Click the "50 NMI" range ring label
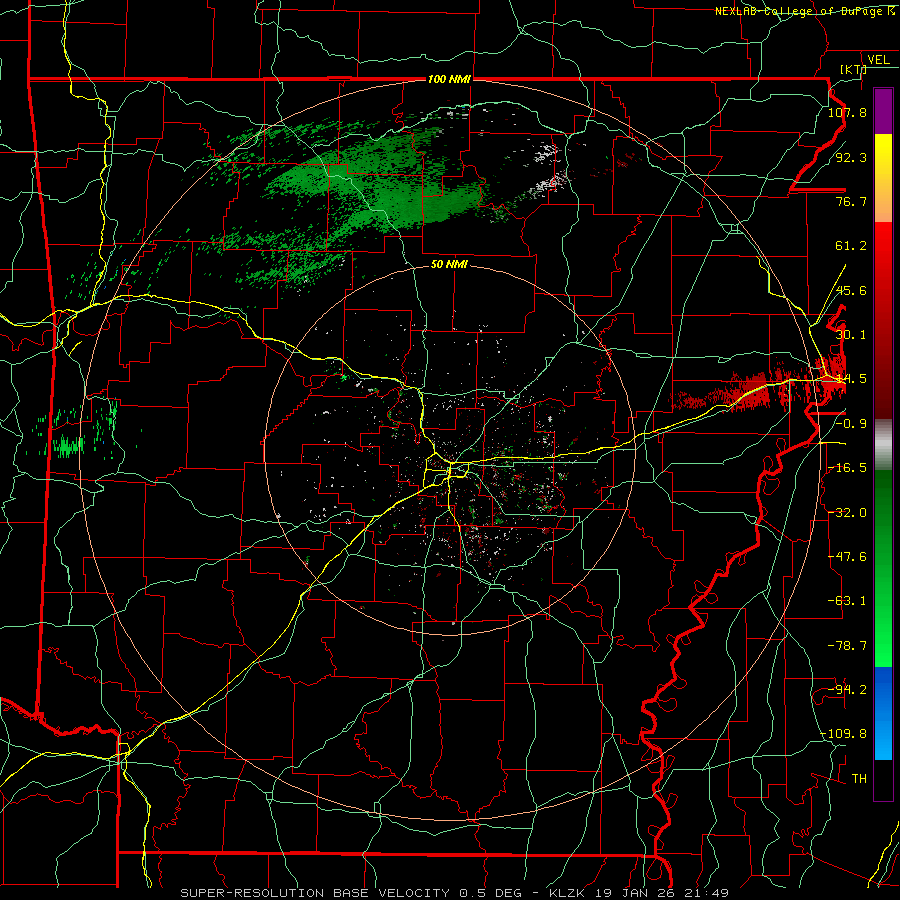The width and height of the screenshot is (900, 900). 449,264
